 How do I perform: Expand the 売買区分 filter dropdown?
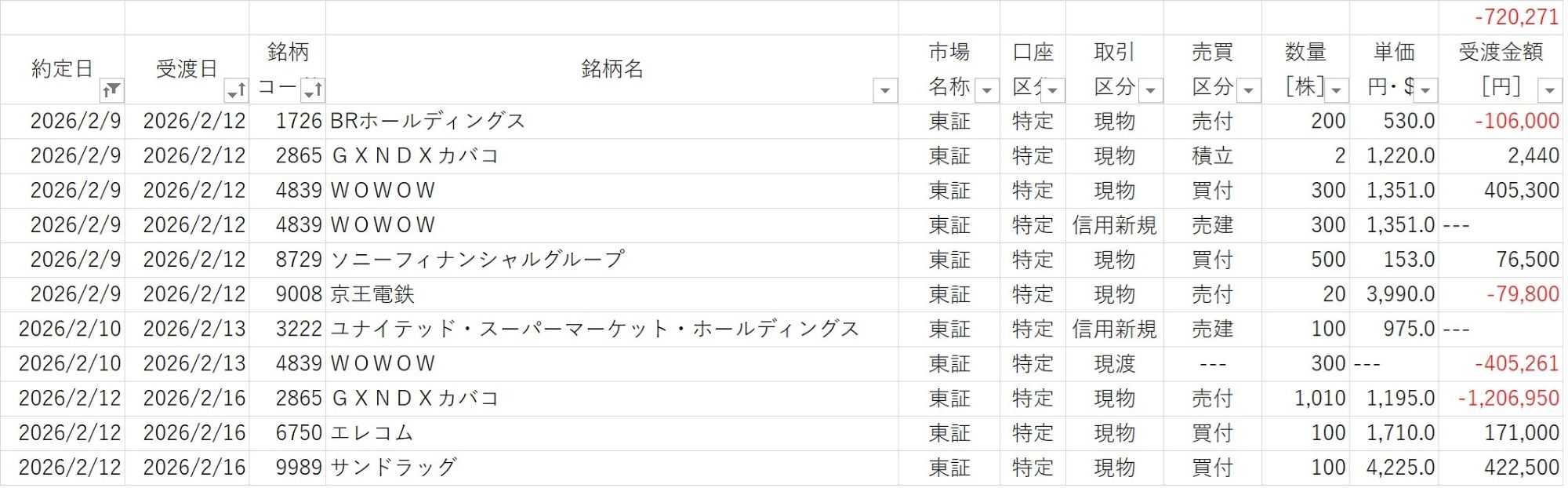[1248, 91]
